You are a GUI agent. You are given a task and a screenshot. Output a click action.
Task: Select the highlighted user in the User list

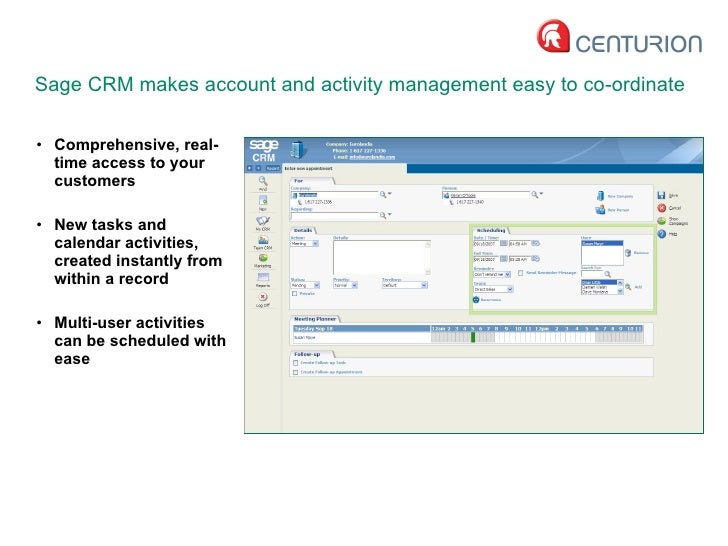coord(602,243)
